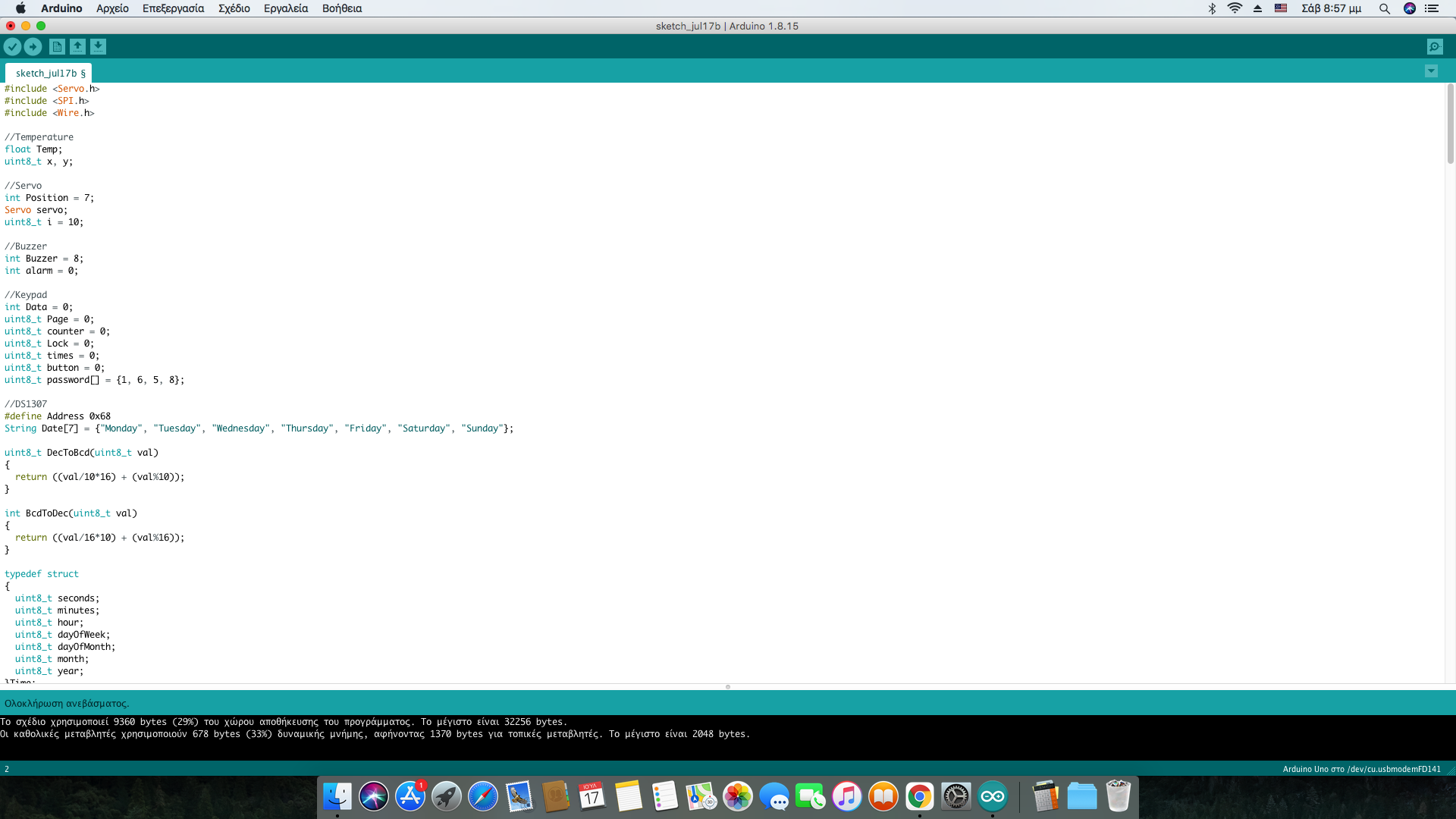The image size is (1456, 819).
Task: Open Maps from the dock
Action: (x=701, y=796)
